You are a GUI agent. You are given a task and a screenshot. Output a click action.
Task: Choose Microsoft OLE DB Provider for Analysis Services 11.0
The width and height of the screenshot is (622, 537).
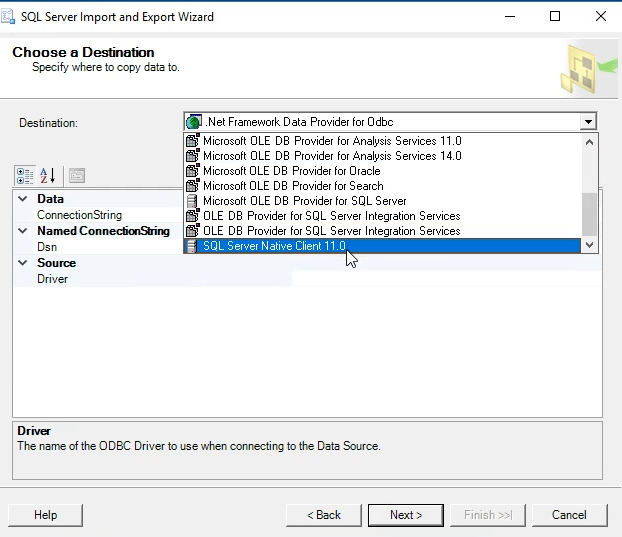(x=383, y=141)
